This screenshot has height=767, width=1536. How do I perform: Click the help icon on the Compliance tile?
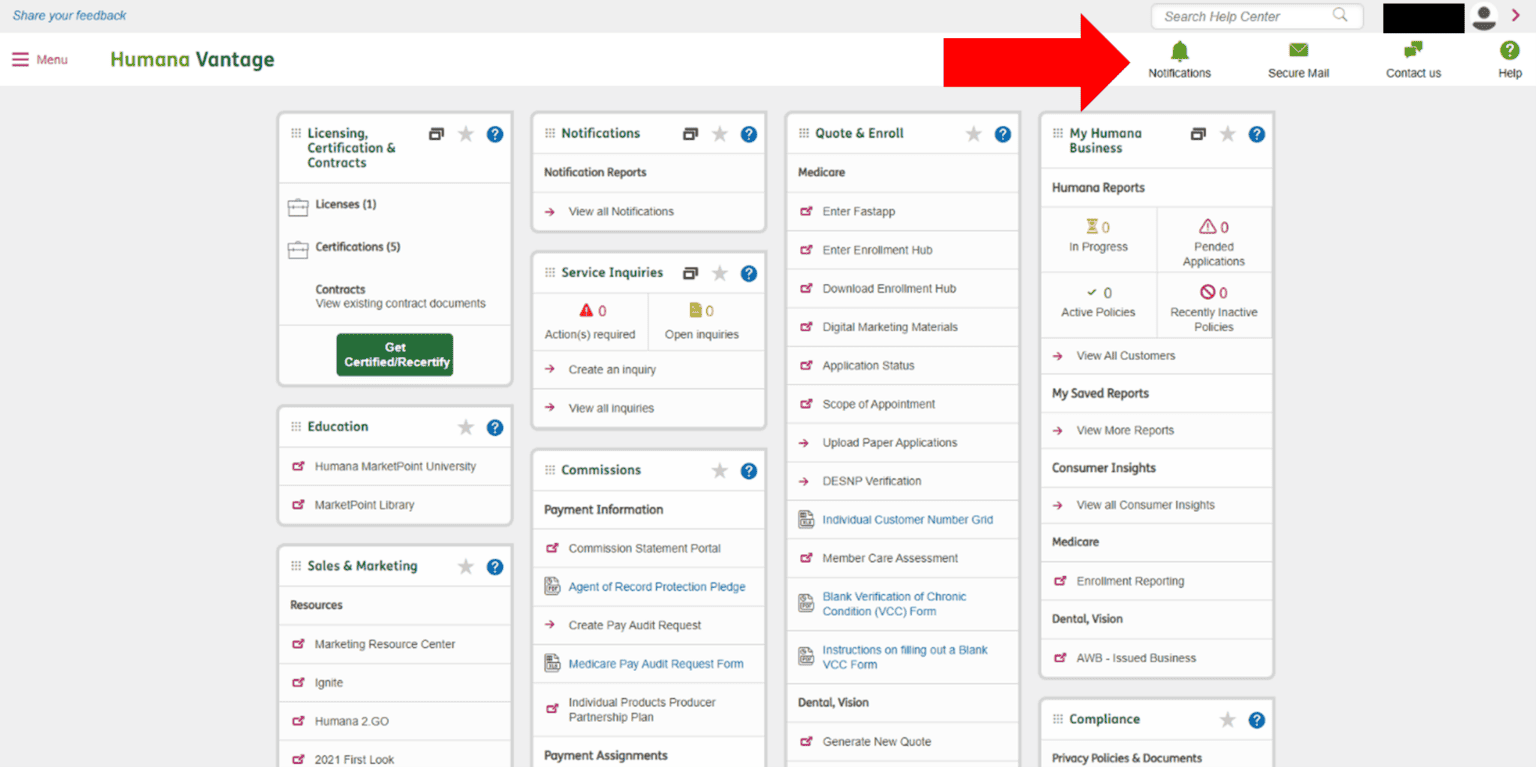click(x=1257, y=719)
